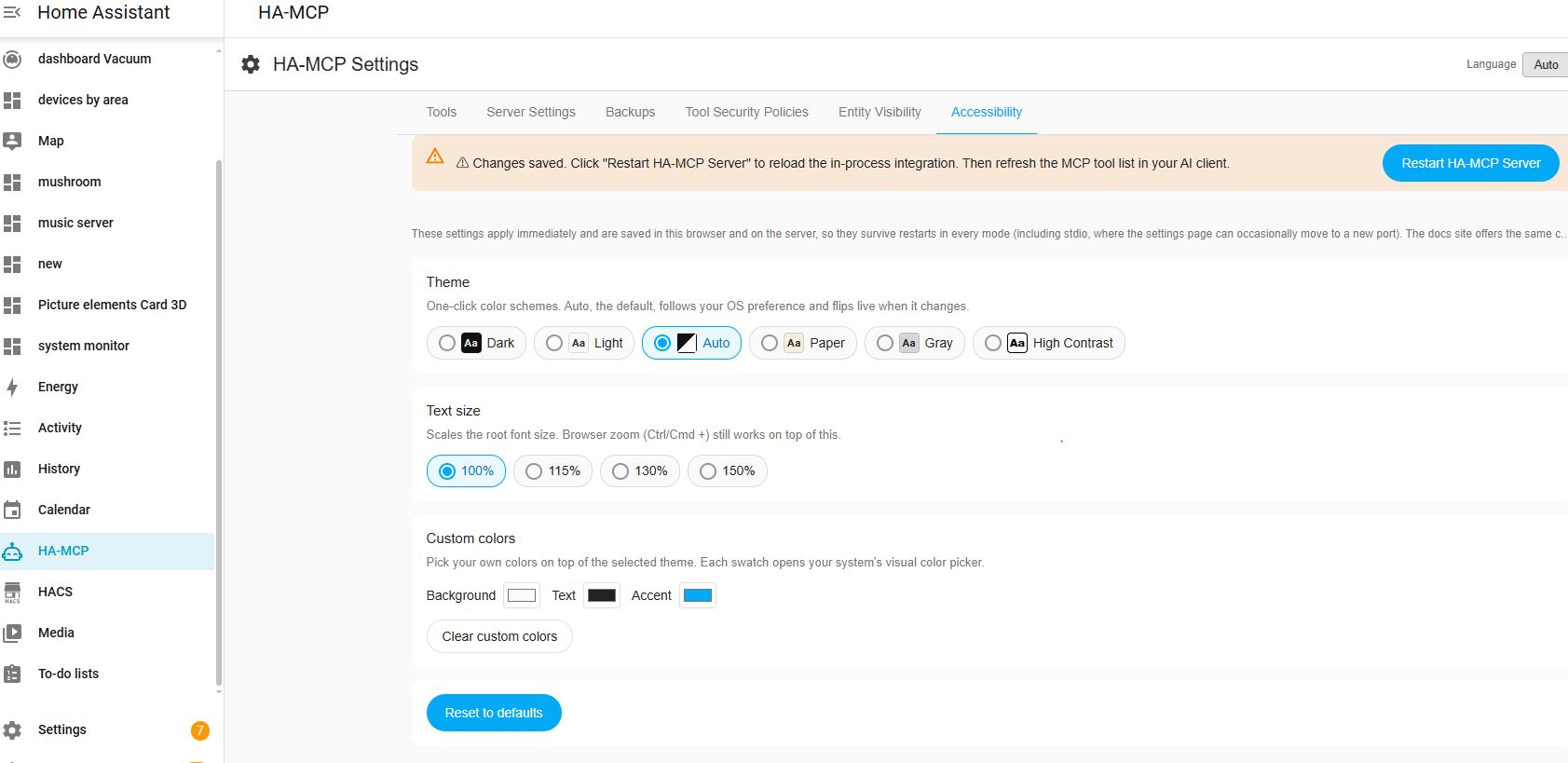Switch to the Tools tab
Image resolution: width=1568 pixels, height=763 pixels.
click(x=442, y=112)
